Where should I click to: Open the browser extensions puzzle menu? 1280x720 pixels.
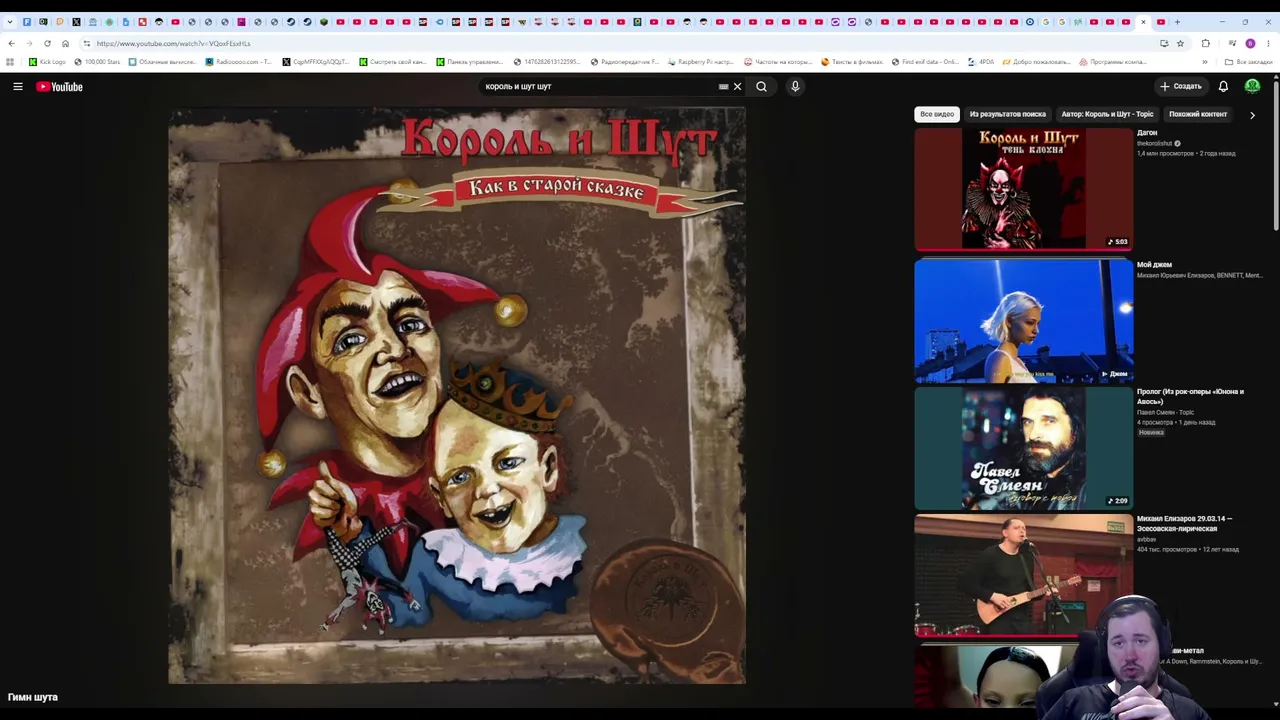click(x=1205, y=44)
